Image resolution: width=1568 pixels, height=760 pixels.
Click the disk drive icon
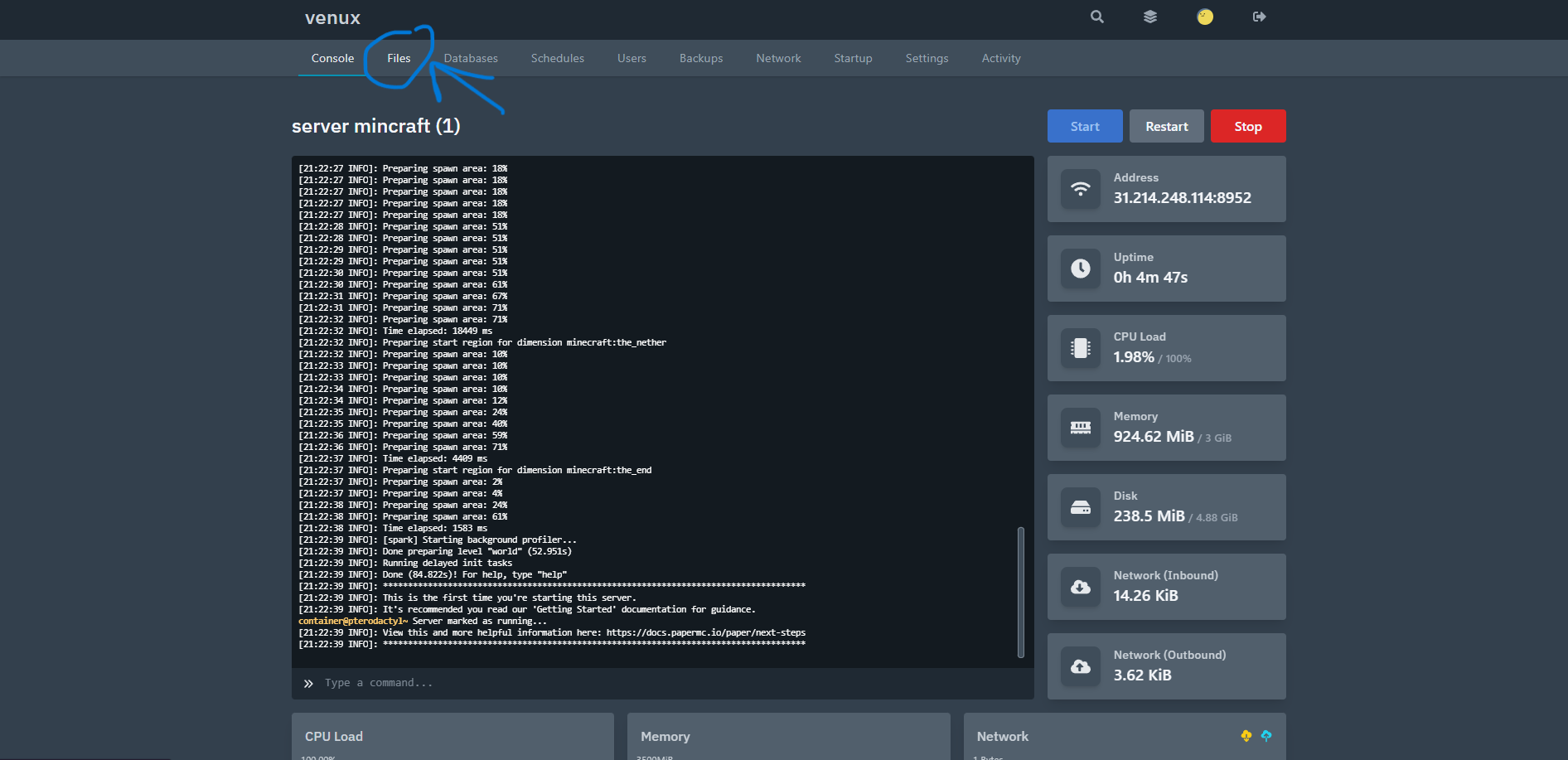[x=1081, y=507]
